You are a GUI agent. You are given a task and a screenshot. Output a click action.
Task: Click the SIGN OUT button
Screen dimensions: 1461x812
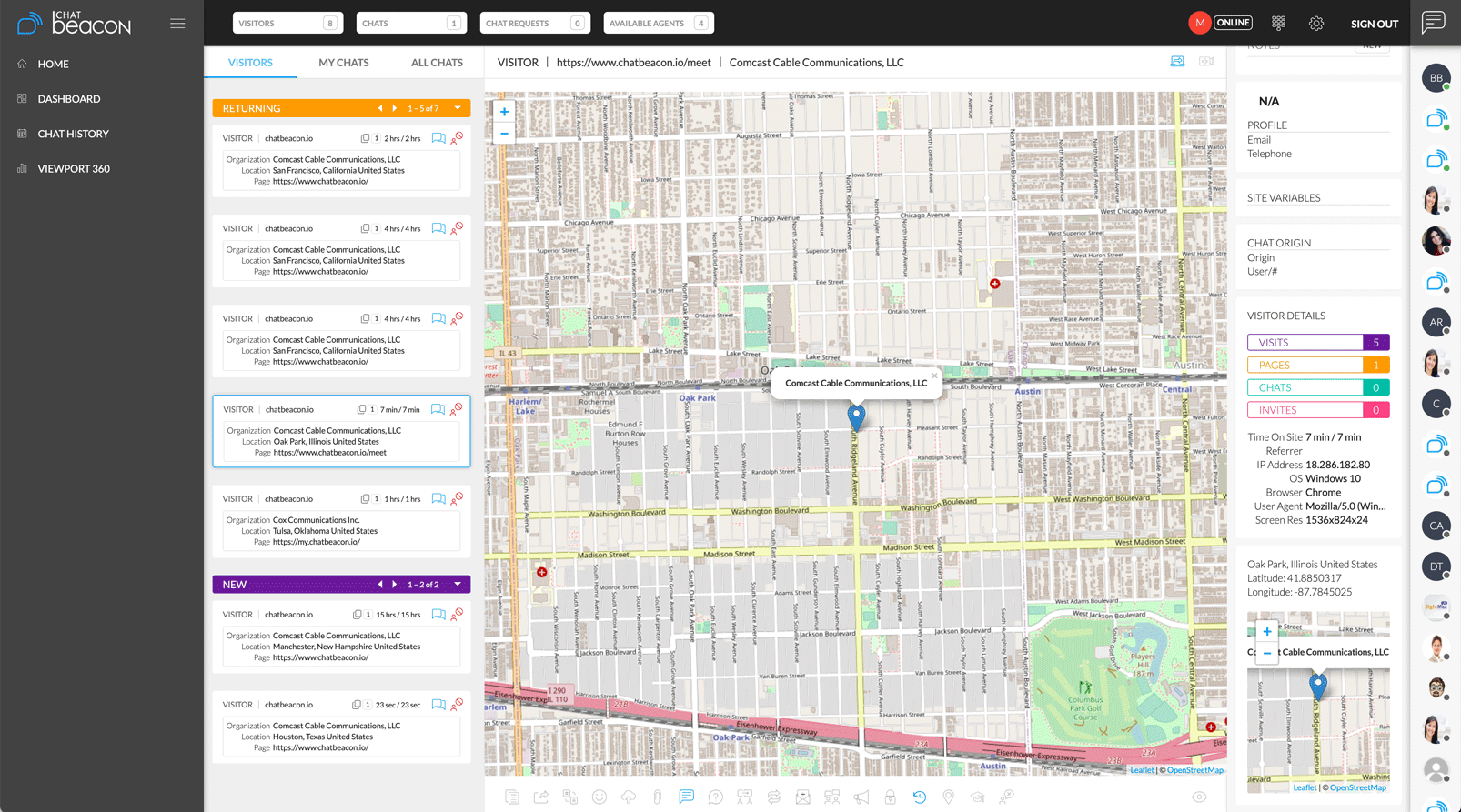(x=1374, y=24)
